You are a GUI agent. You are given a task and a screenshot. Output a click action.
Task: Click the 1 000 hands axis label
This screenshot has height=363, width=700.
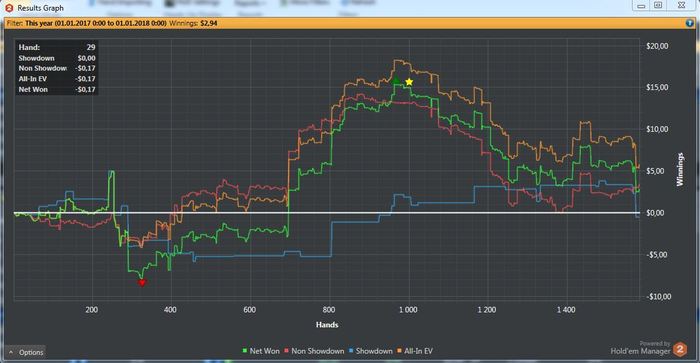pos(408,310)
